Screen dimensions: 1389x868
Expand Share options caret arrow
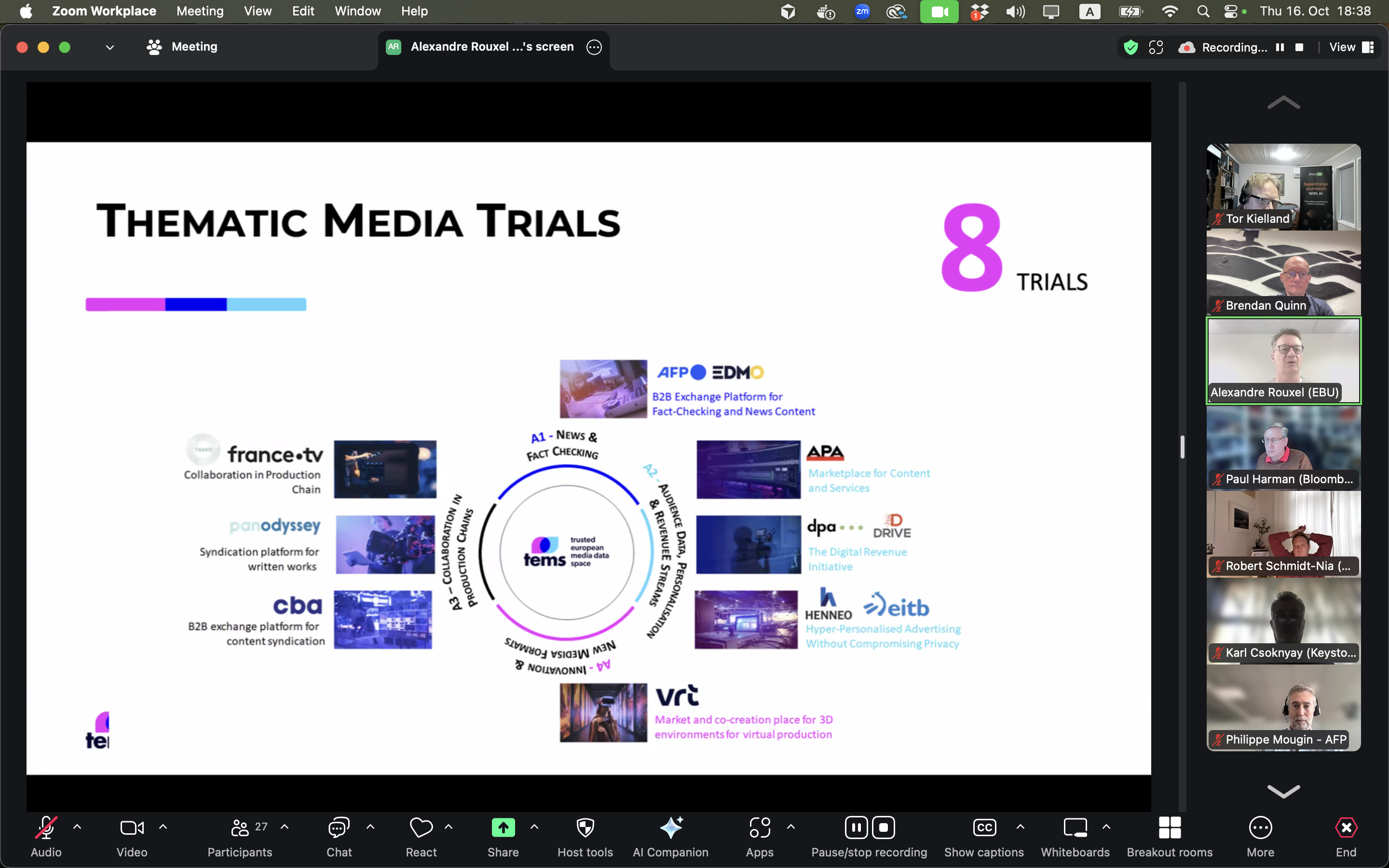(534, 827)
